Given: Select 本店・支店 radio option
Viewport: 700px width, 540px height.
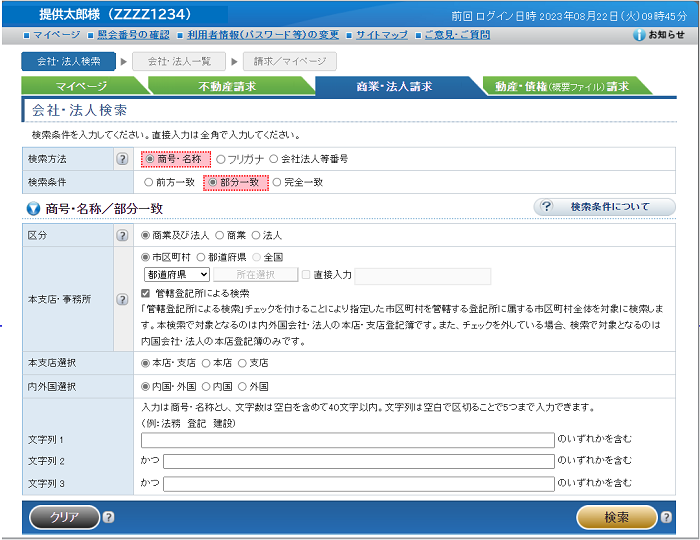Looking at the screenshot, I should (145, 363).
